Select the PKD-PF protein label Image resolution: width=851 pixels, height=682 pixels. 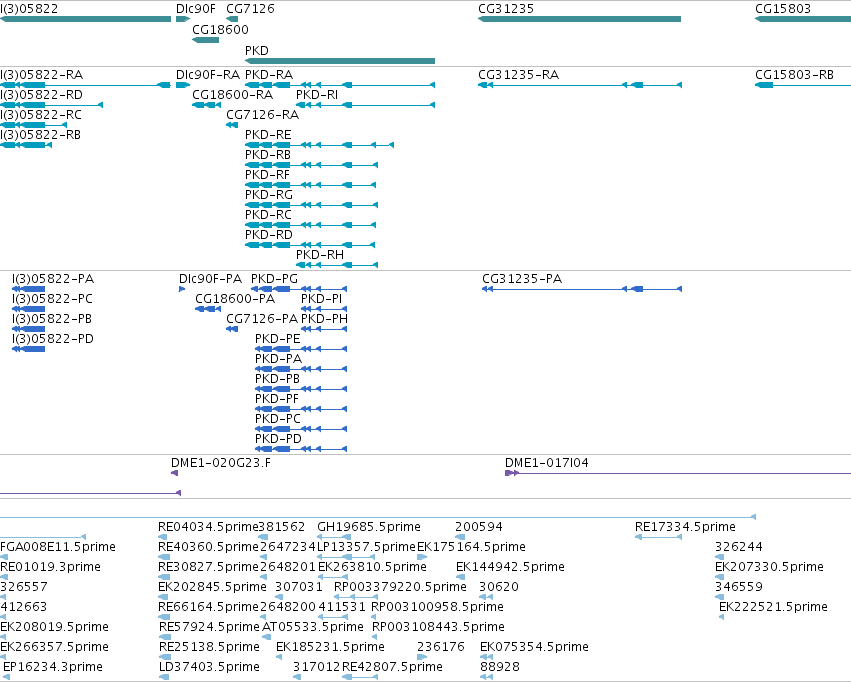coord(277,398)
